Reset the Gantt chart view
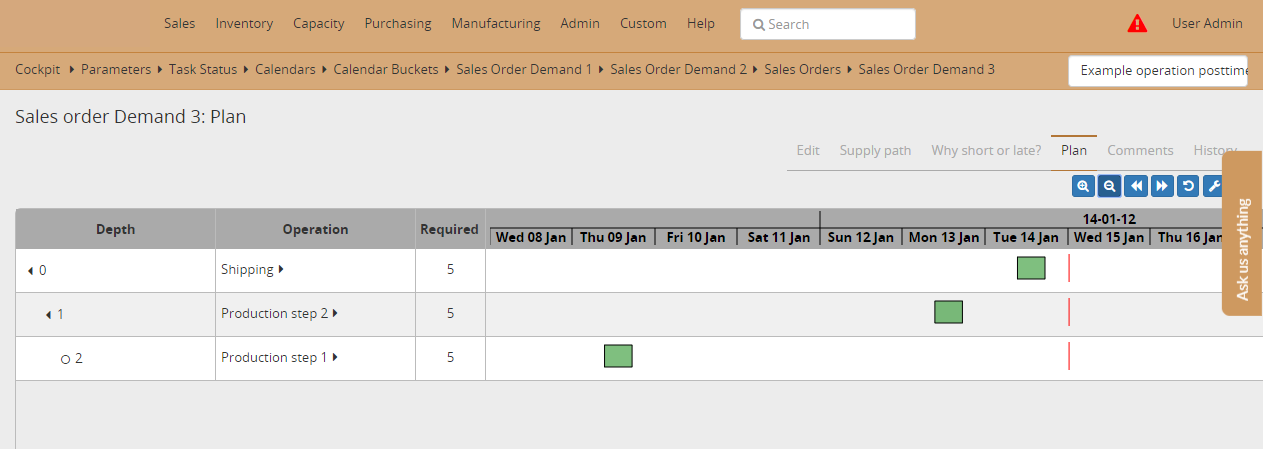1263x449 pixels. [1187, 186]
